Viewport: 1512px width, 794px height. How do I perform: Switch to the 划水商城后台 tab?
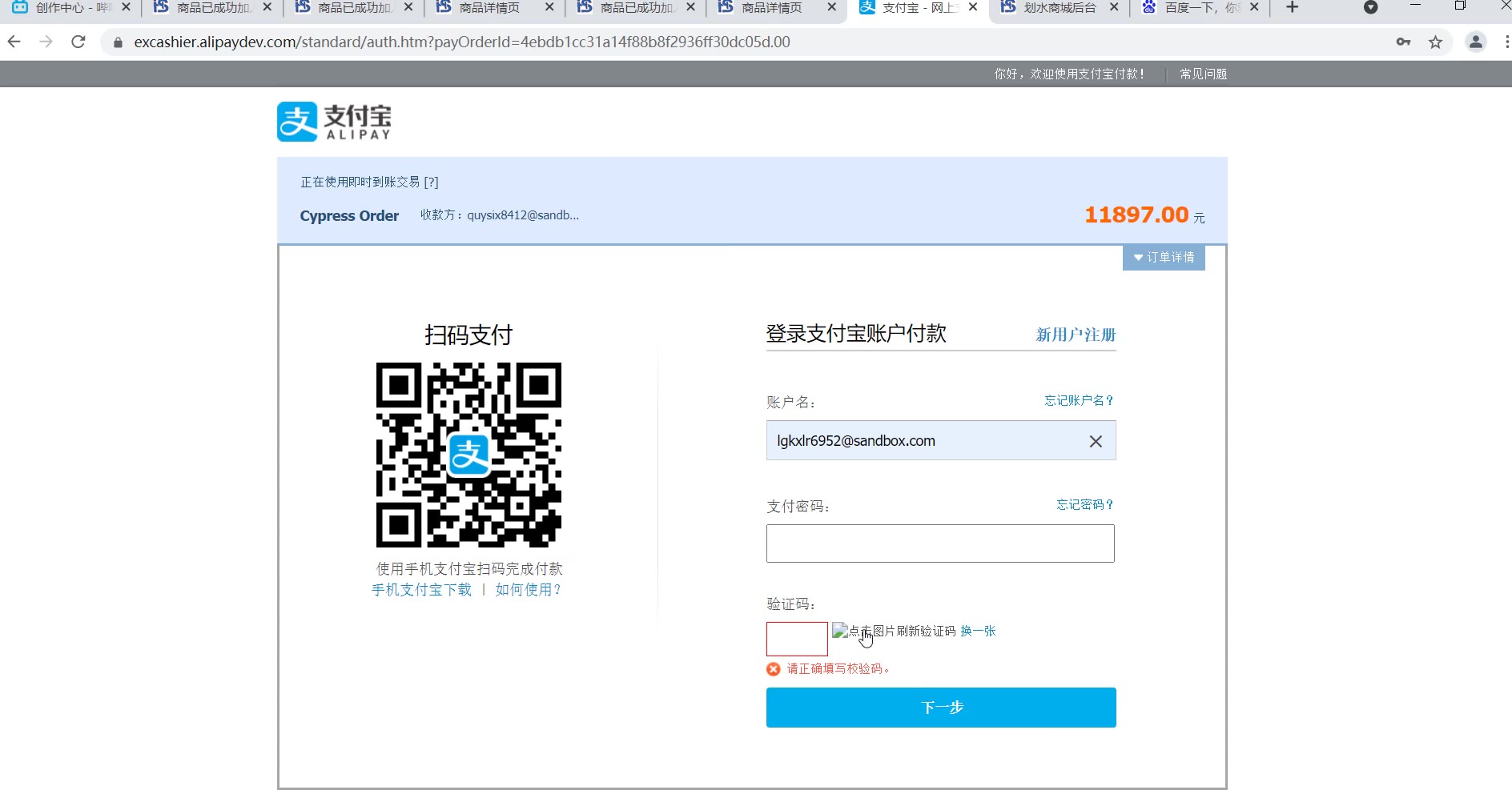(1059, 8)
